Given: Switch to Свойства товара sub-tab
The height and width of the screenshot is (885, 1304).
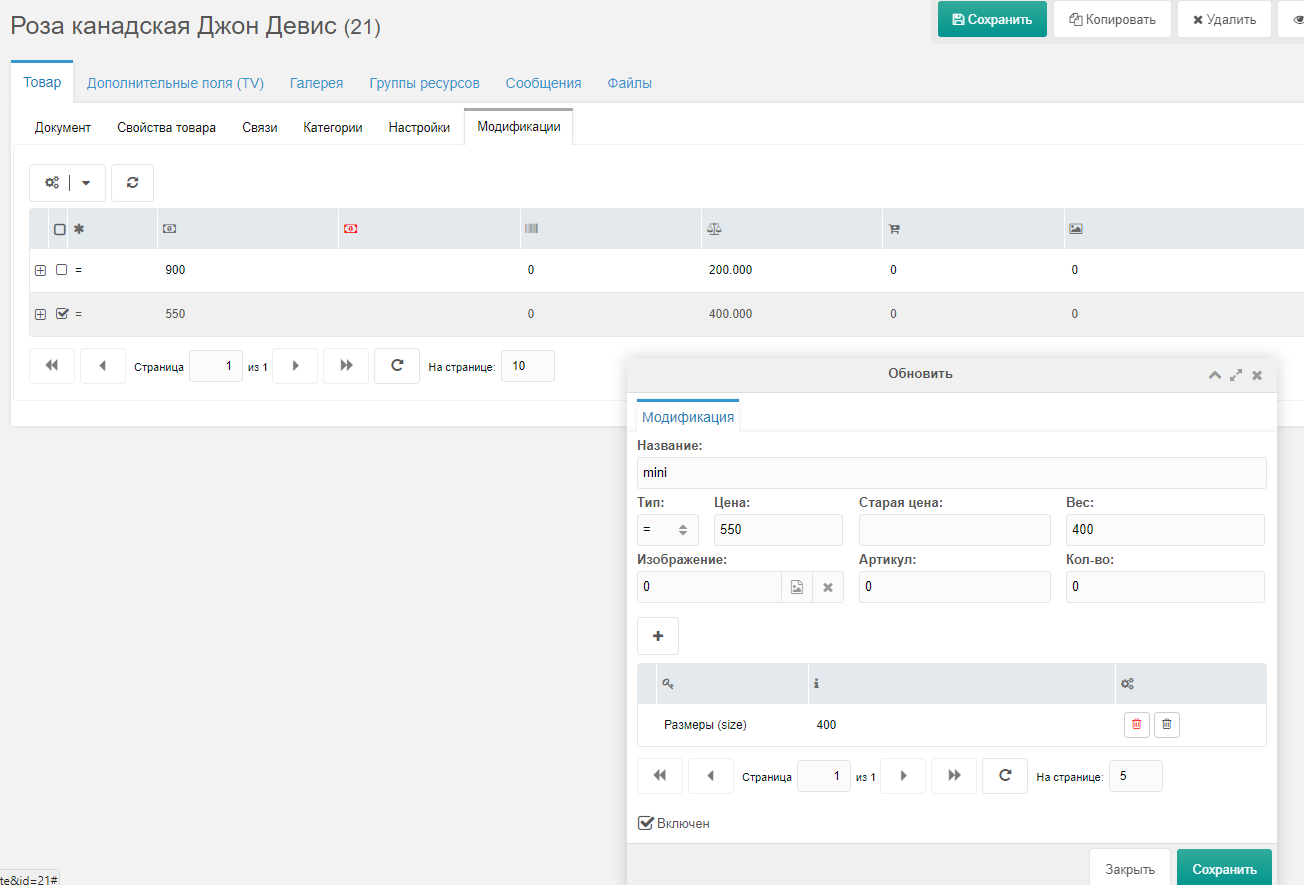Looking at the screenshot, I should tap(166, 128).
